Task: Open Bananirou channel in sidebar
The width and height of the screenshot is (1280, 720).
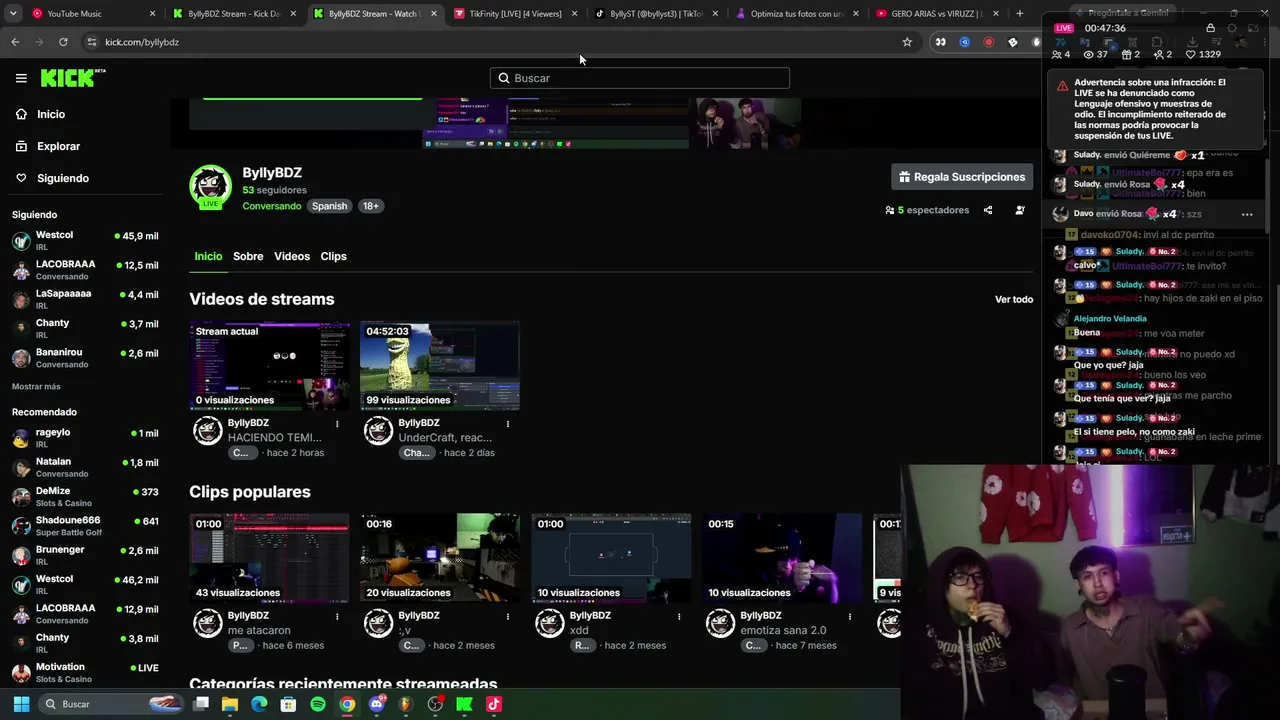Action: click(85, 358)
